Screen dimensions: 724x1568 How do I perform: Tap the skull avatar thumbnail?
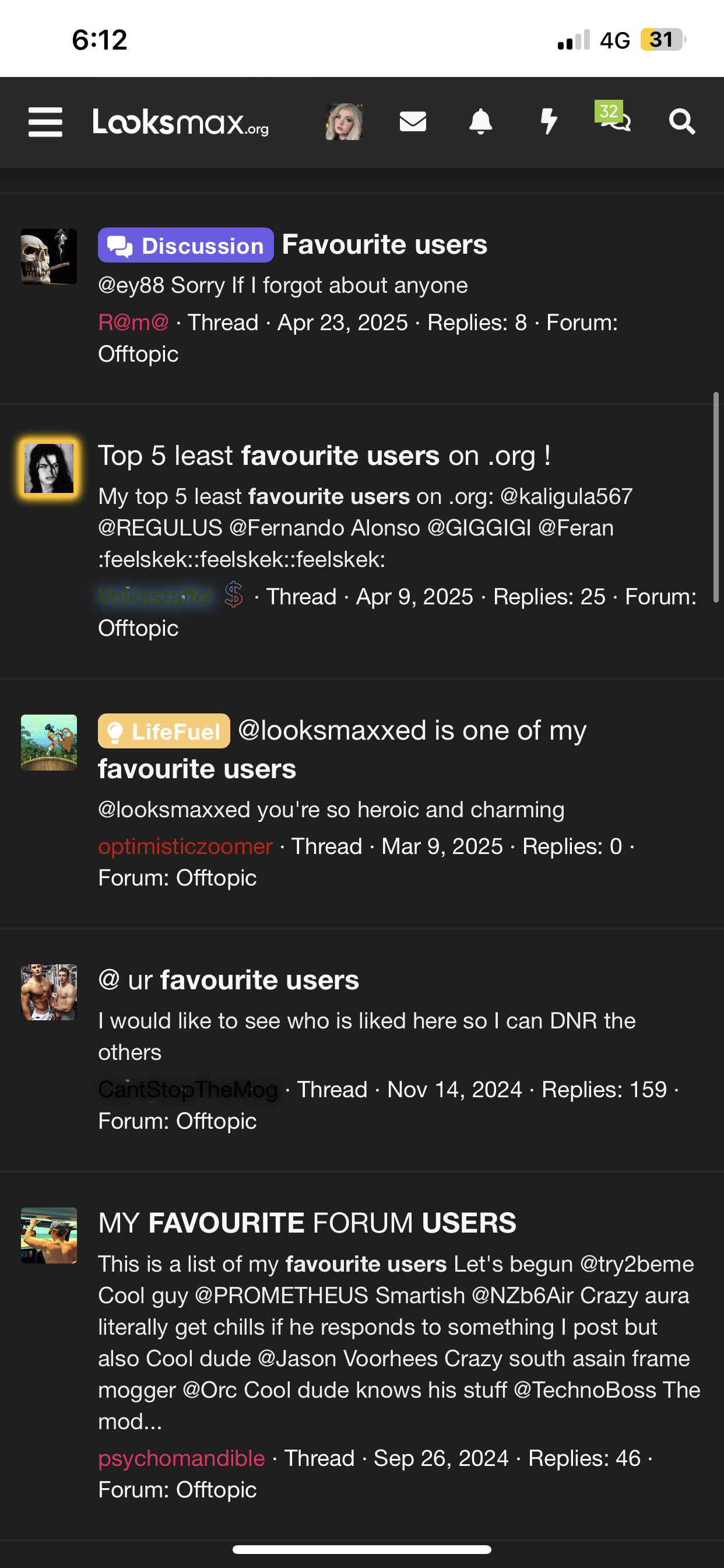pyautogui.click(x=48, y=256)
